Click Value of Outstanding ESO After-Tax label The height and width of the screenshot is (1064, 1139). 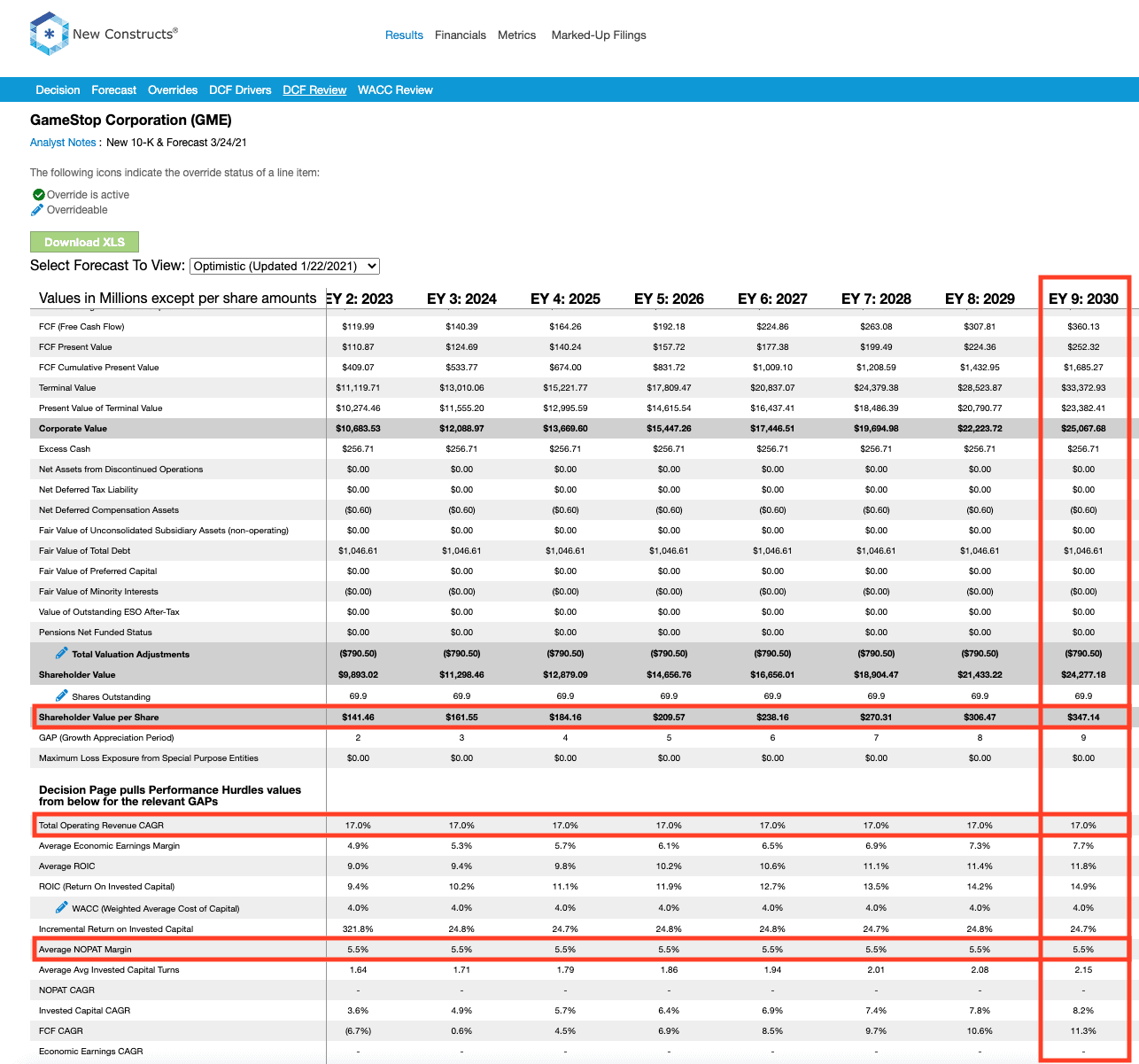(109, 612)
